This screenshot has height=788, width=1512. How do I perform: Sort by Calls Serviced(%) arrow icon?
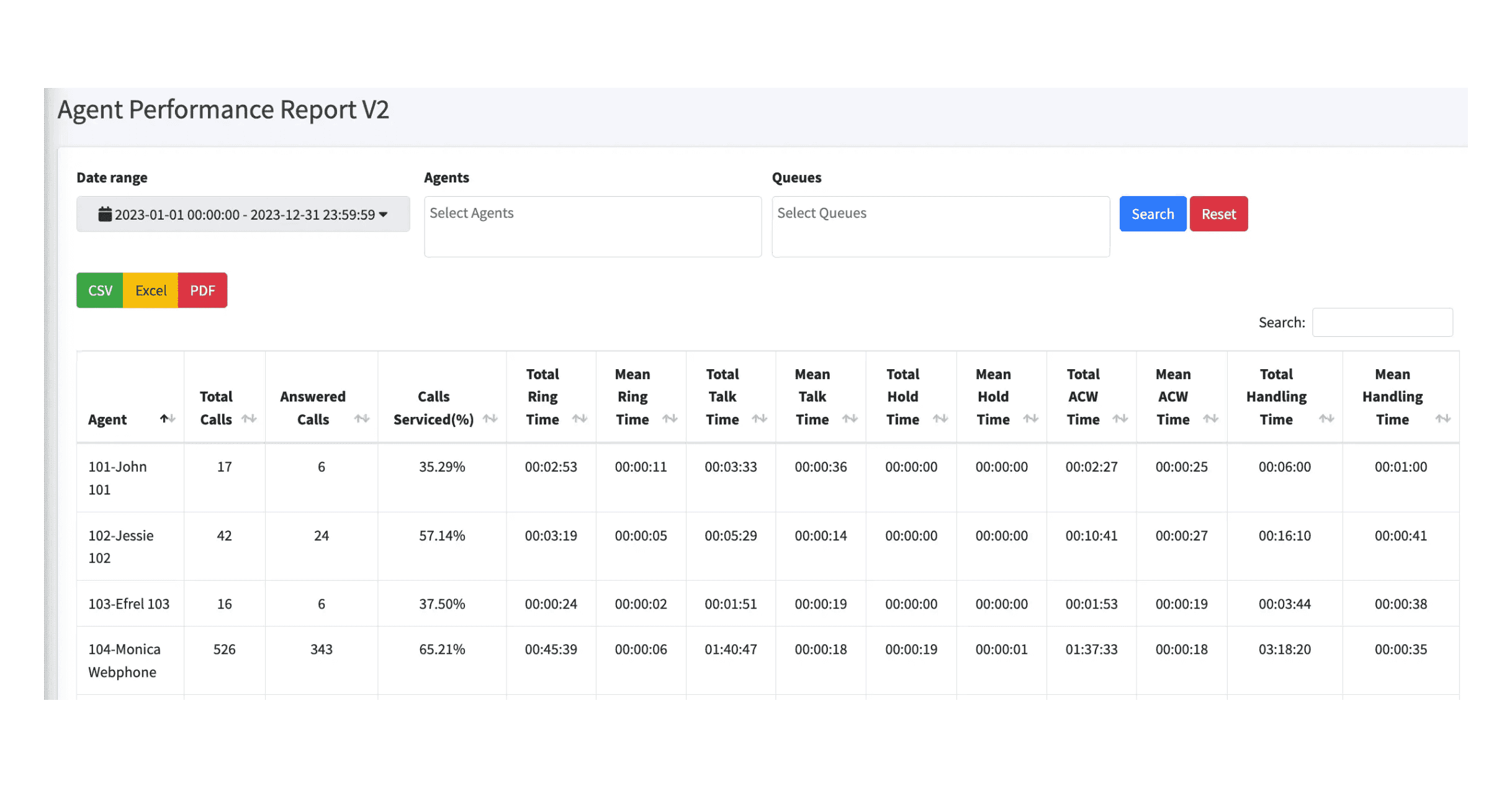(x=490, y=419)
